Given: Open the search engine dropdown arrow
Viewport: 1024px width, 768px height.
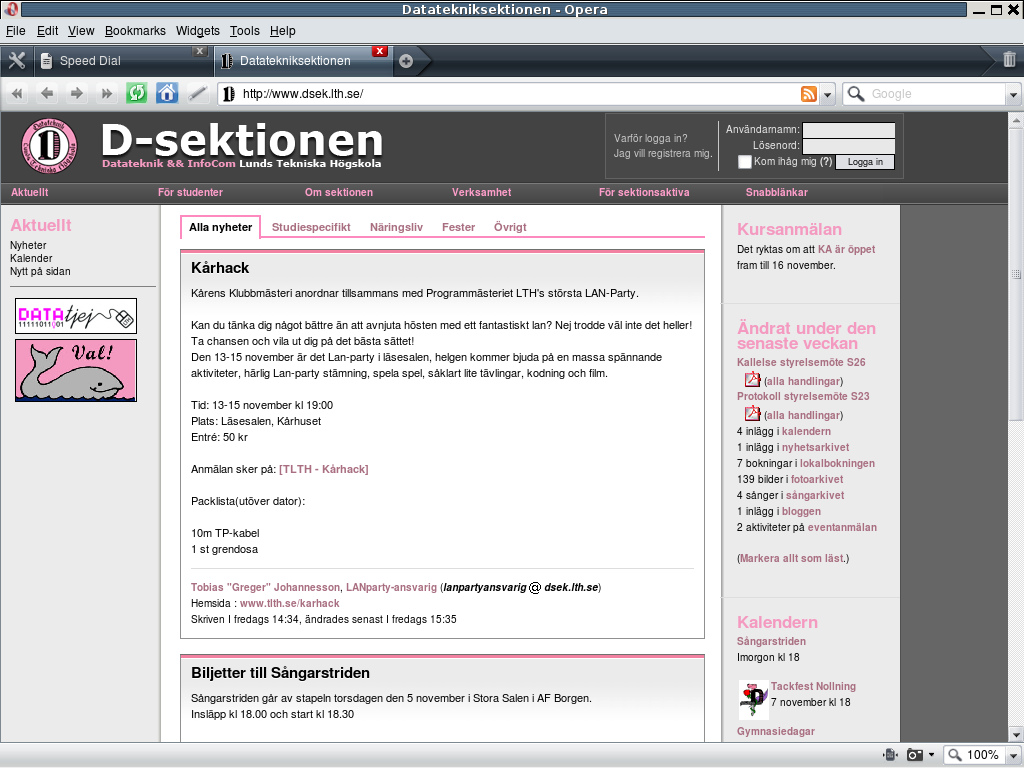Looking at the screenshot, I should 1013,95.
